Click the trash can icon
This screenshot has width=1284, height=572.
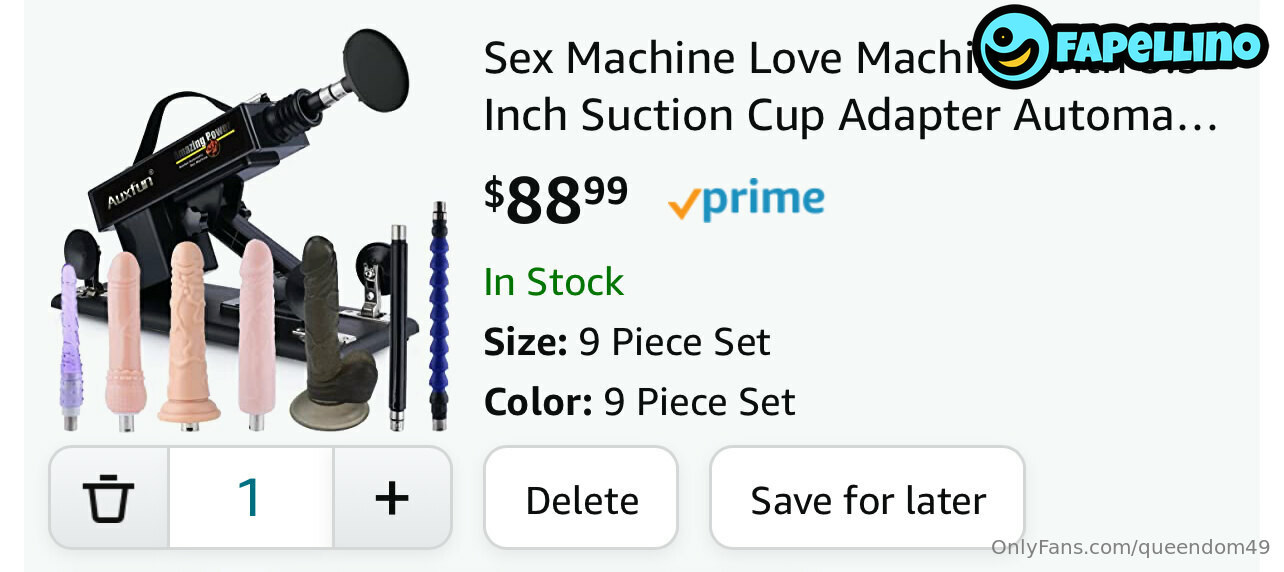click(x=109, y=497)
